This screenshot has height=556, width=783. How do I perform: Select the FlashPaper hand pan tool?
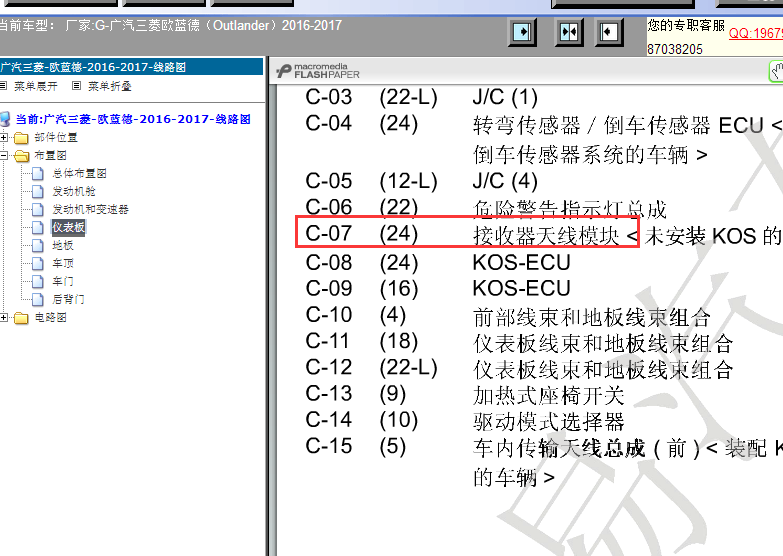tap(776, 71)
